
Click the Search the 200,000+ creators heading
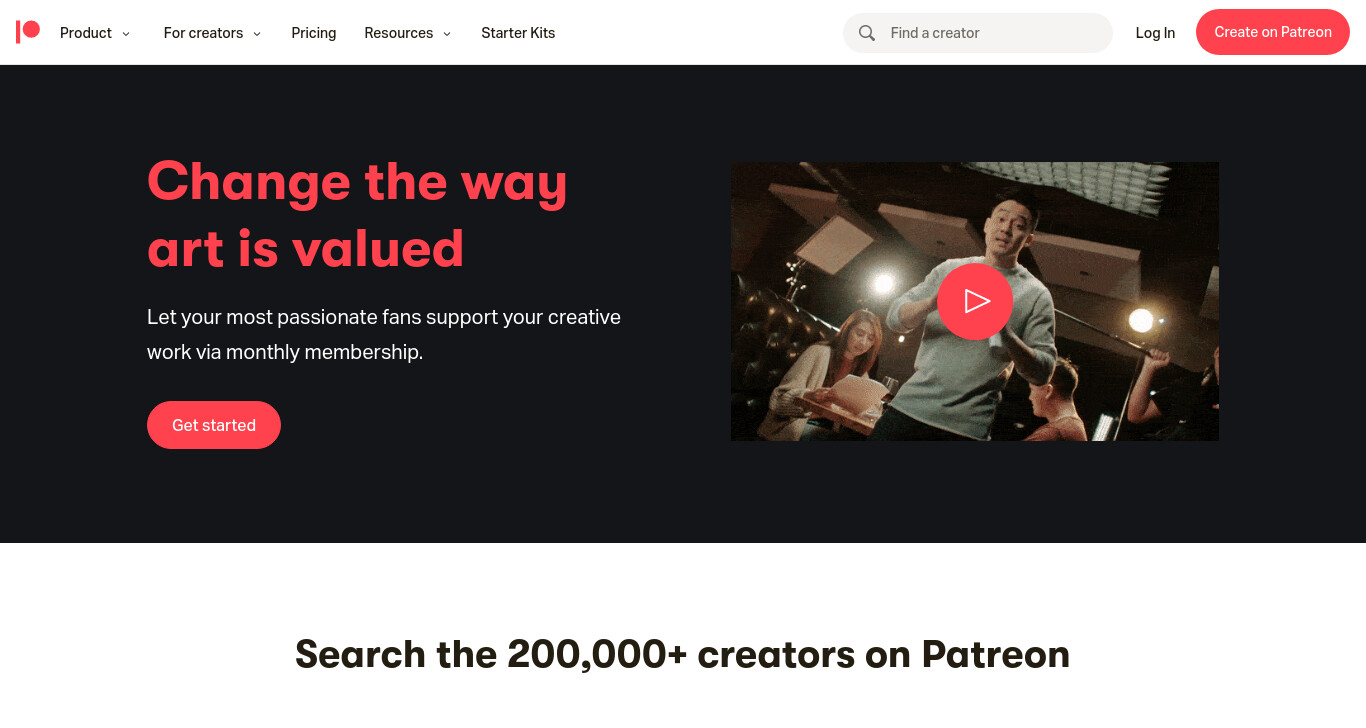tap(683, 654)
